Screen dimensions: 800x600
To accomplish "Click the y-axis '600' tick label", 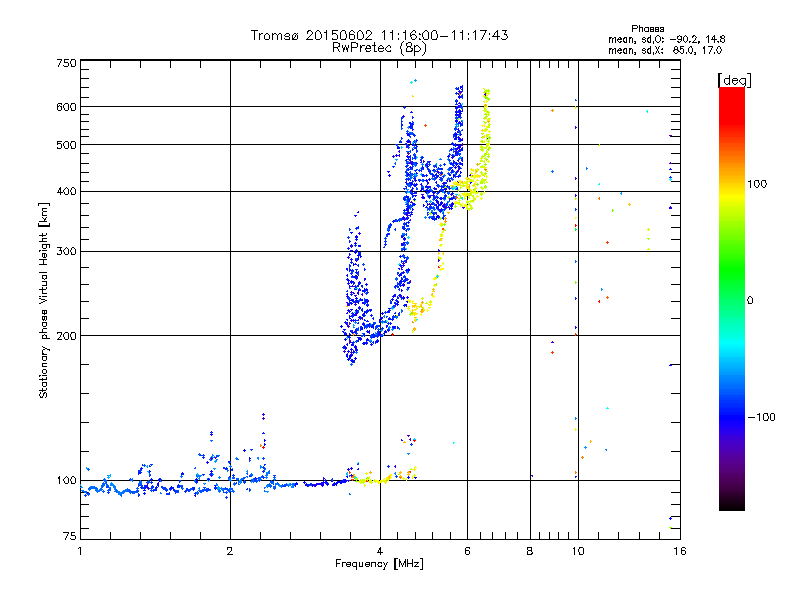I will click(67, 107).
